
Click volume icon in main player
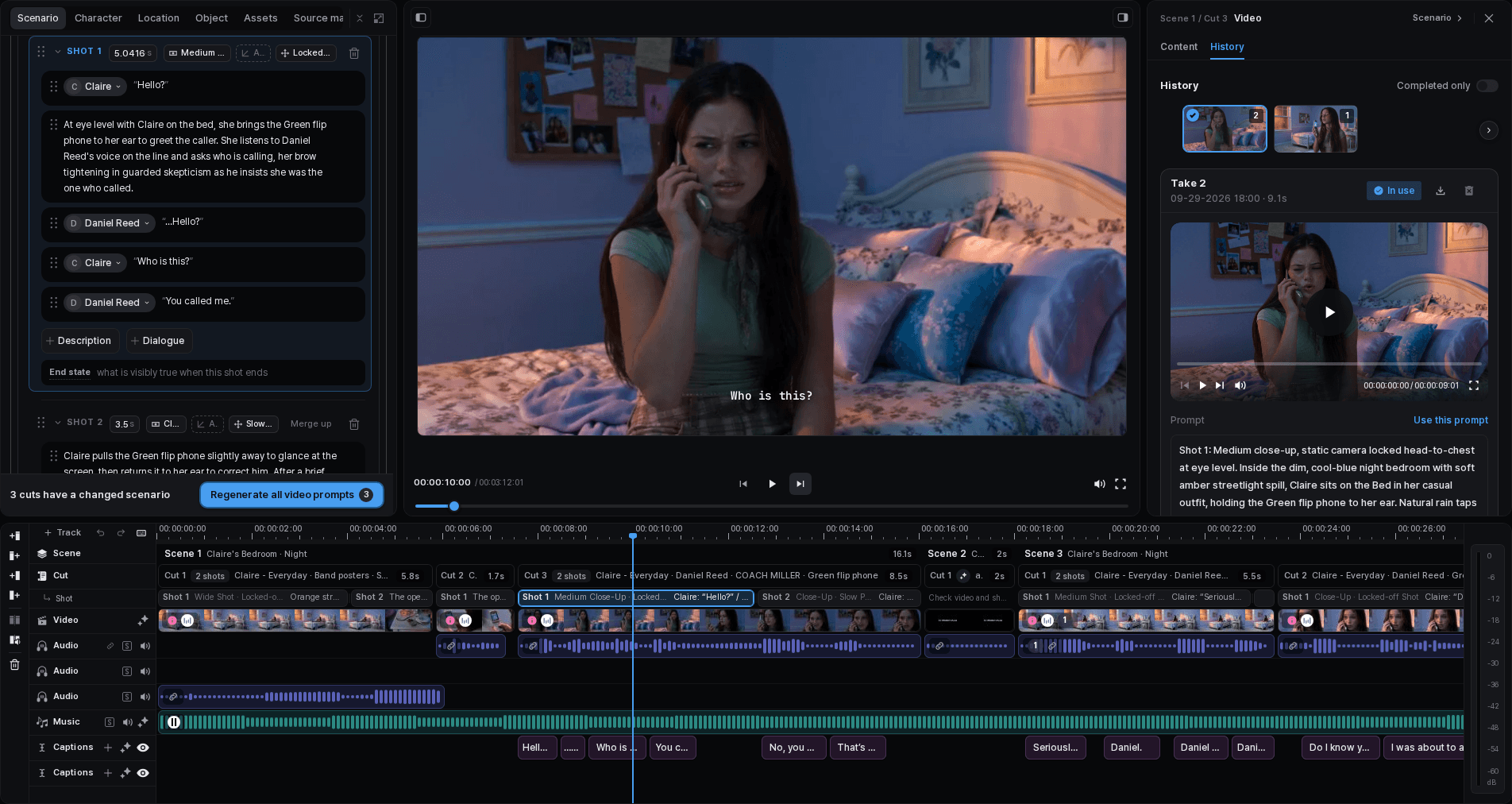pyautogui.click(x=1099, y=484)
